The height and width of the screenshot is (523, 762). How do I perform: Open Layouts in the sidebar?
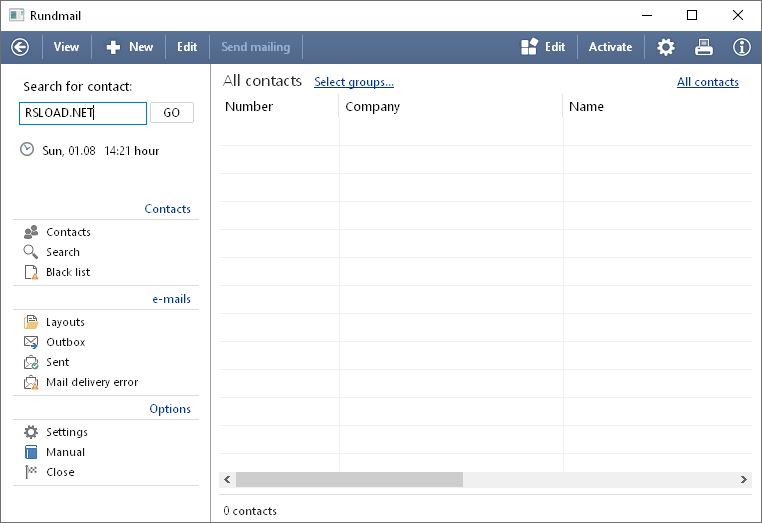coord(65,322)
